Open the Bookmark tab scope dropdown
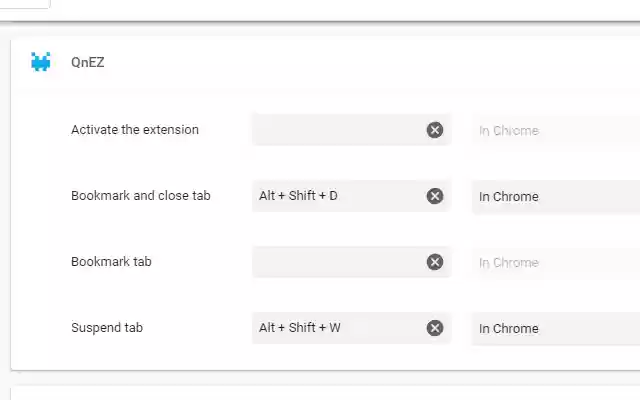The height and width of the screenshot is (400, 640). coord(555,262)
